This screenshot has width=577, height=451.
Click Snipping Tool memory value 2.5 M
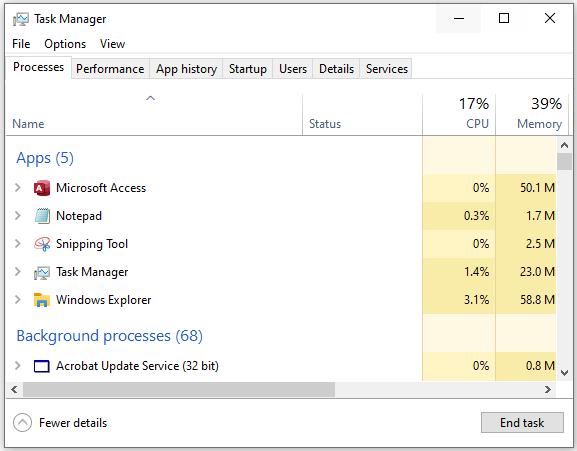pyautogui.click(x=540, y=244)
